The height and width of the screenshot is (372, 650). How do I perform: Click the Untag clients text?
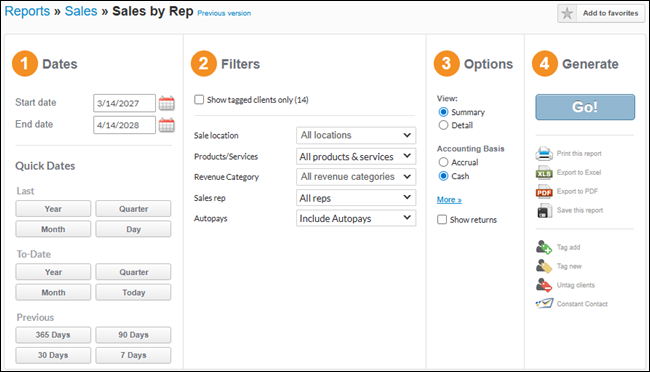click(575, 285)
